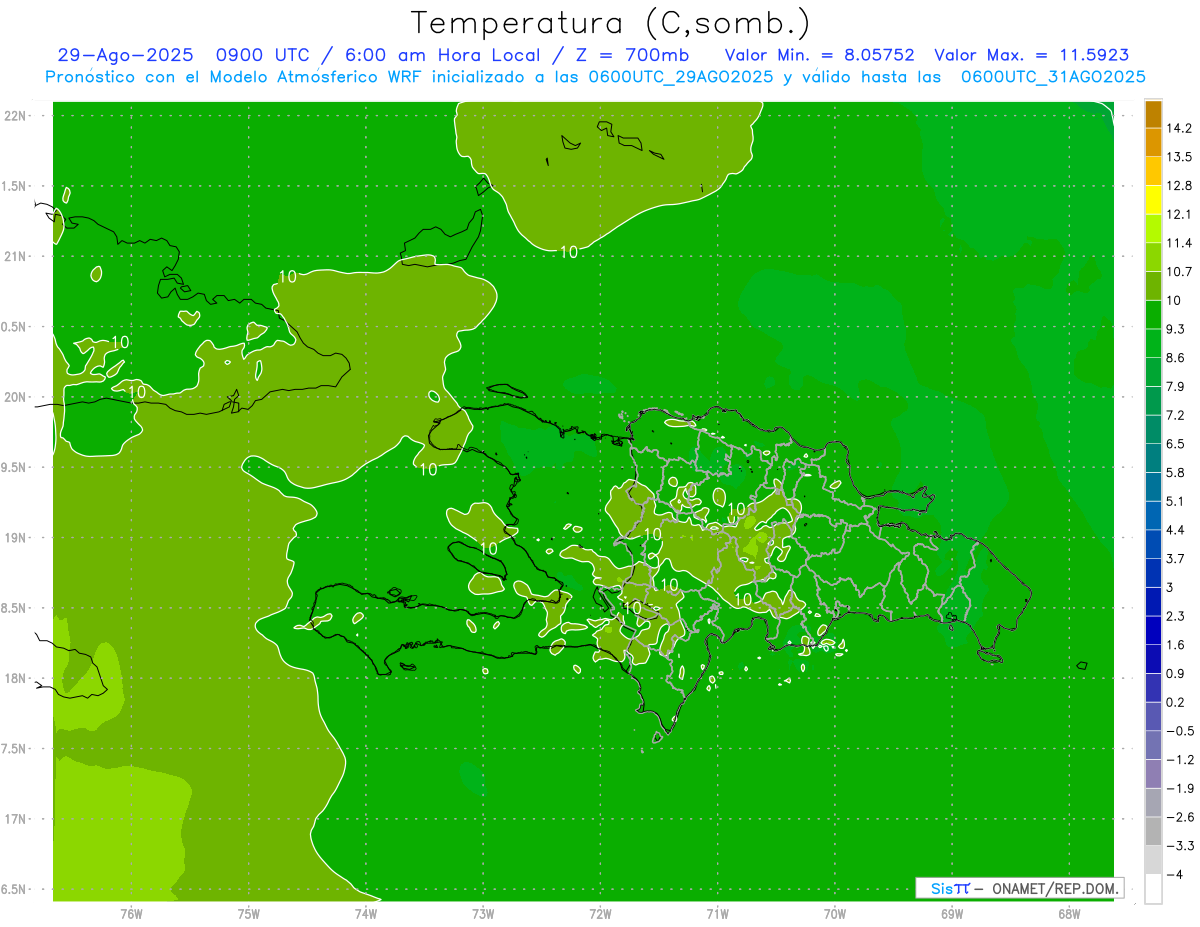Screen dimensions: 1200x927
Task: Click the "21N" latitude axis label
Action: (x=15, y=257)
